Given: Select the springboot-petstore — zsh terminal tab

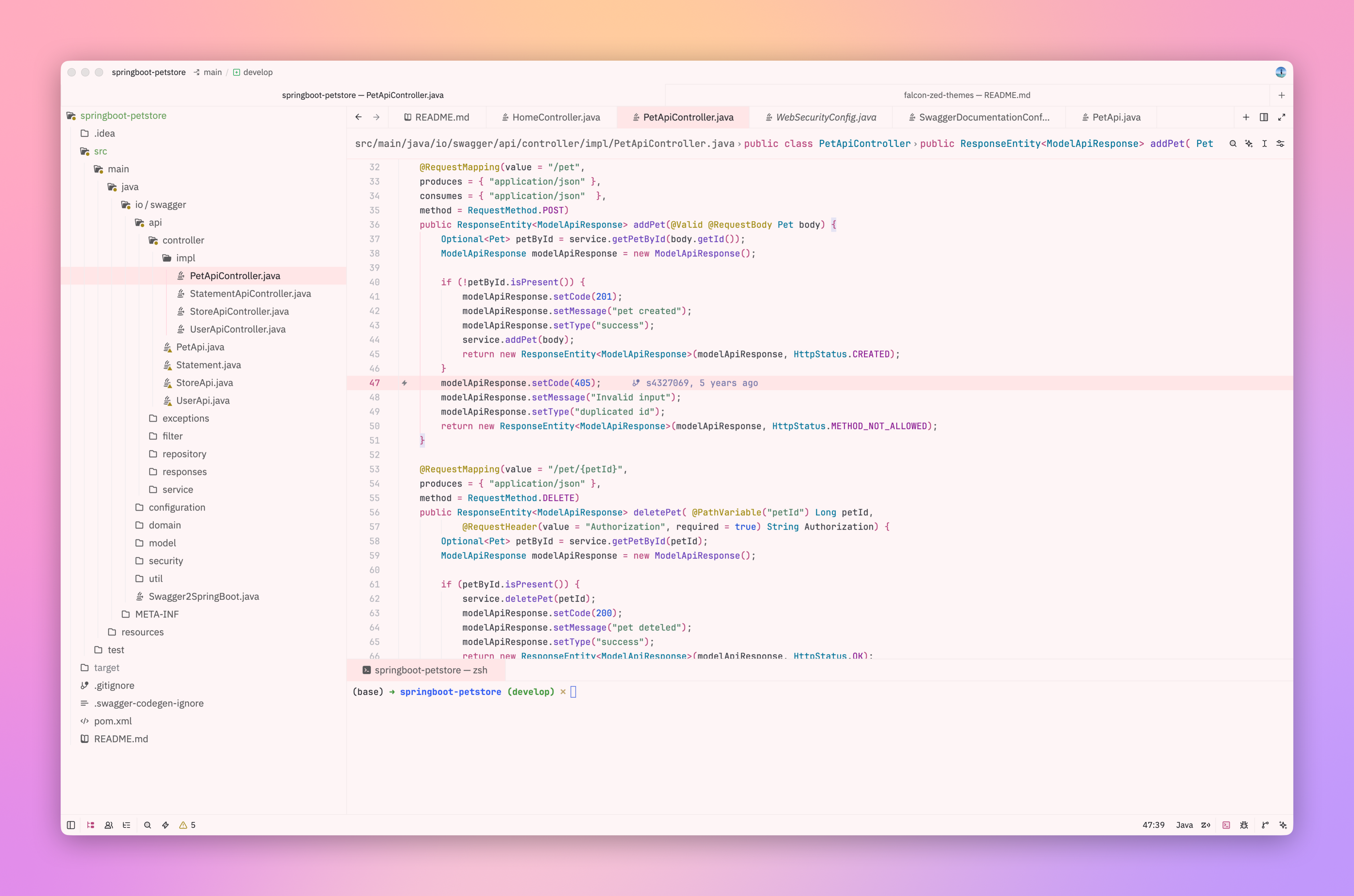Looking at the screenshot, I should (425, 670).
